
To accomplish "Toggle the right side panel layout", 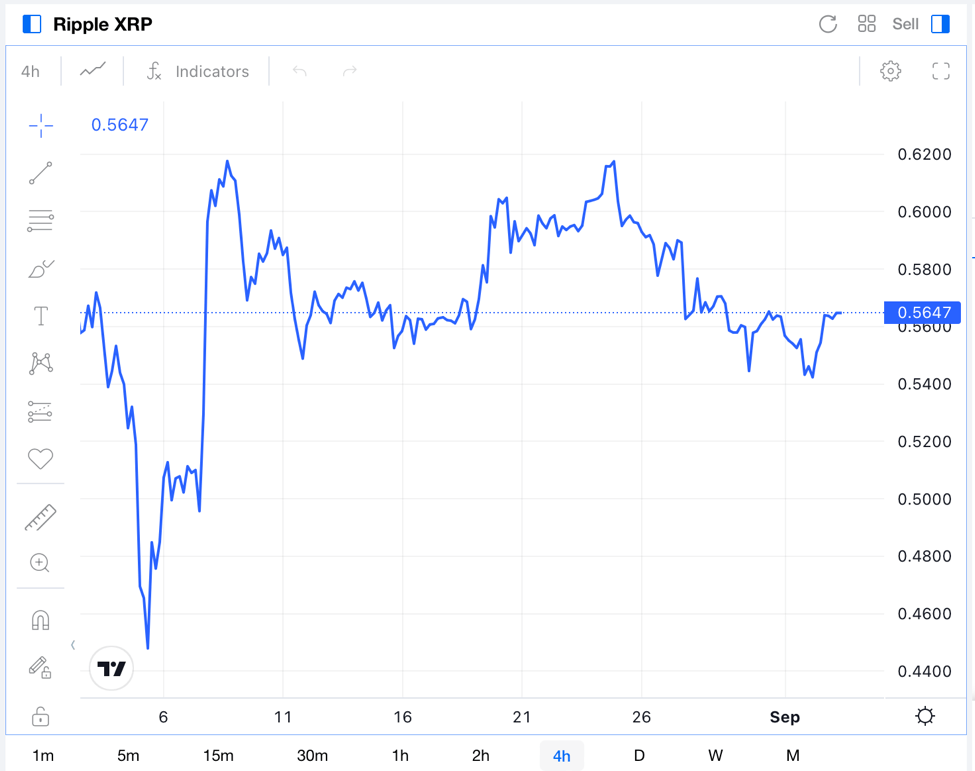I will (940, 24).
